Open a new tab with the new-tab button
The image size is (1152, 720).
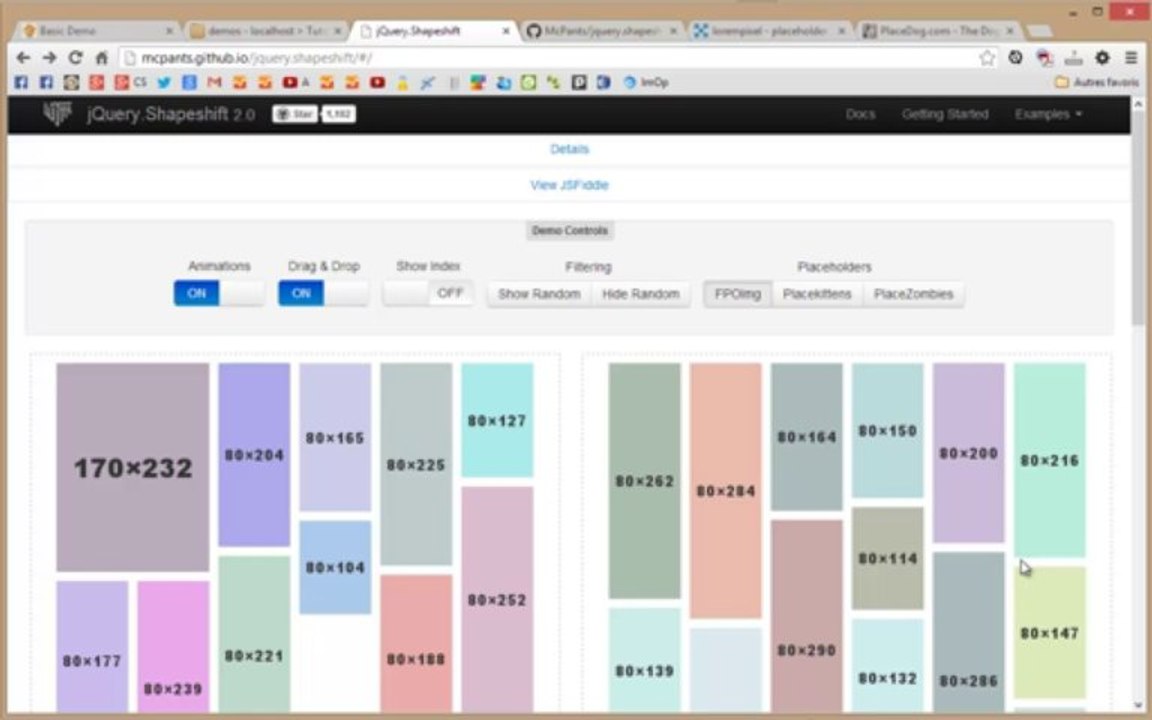tap(1038, 31)
